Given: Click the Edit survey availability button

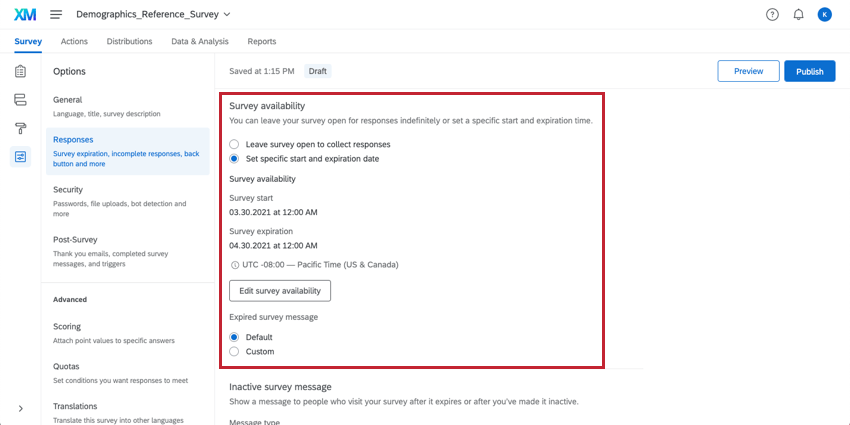Looking at the screenshot, I should 280,291.
